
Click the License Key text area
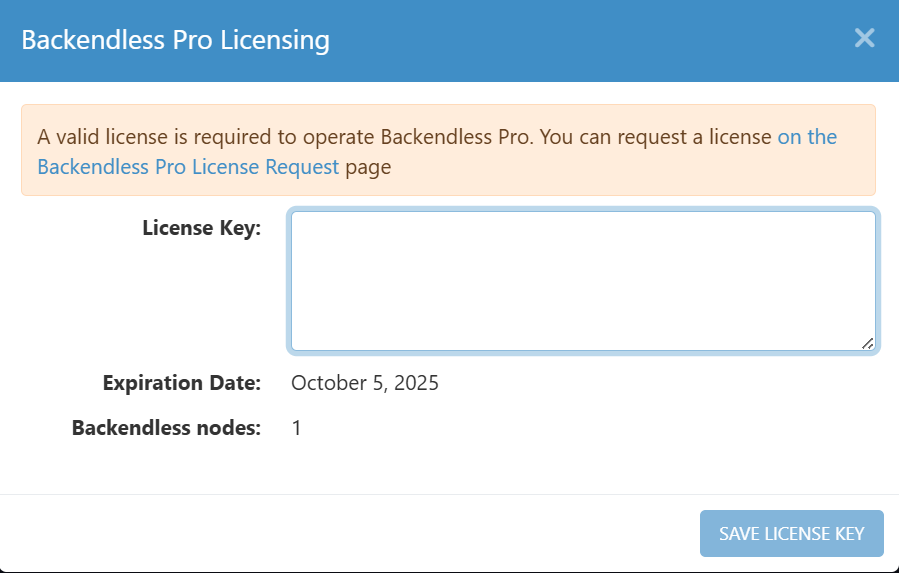coord(583,281)
